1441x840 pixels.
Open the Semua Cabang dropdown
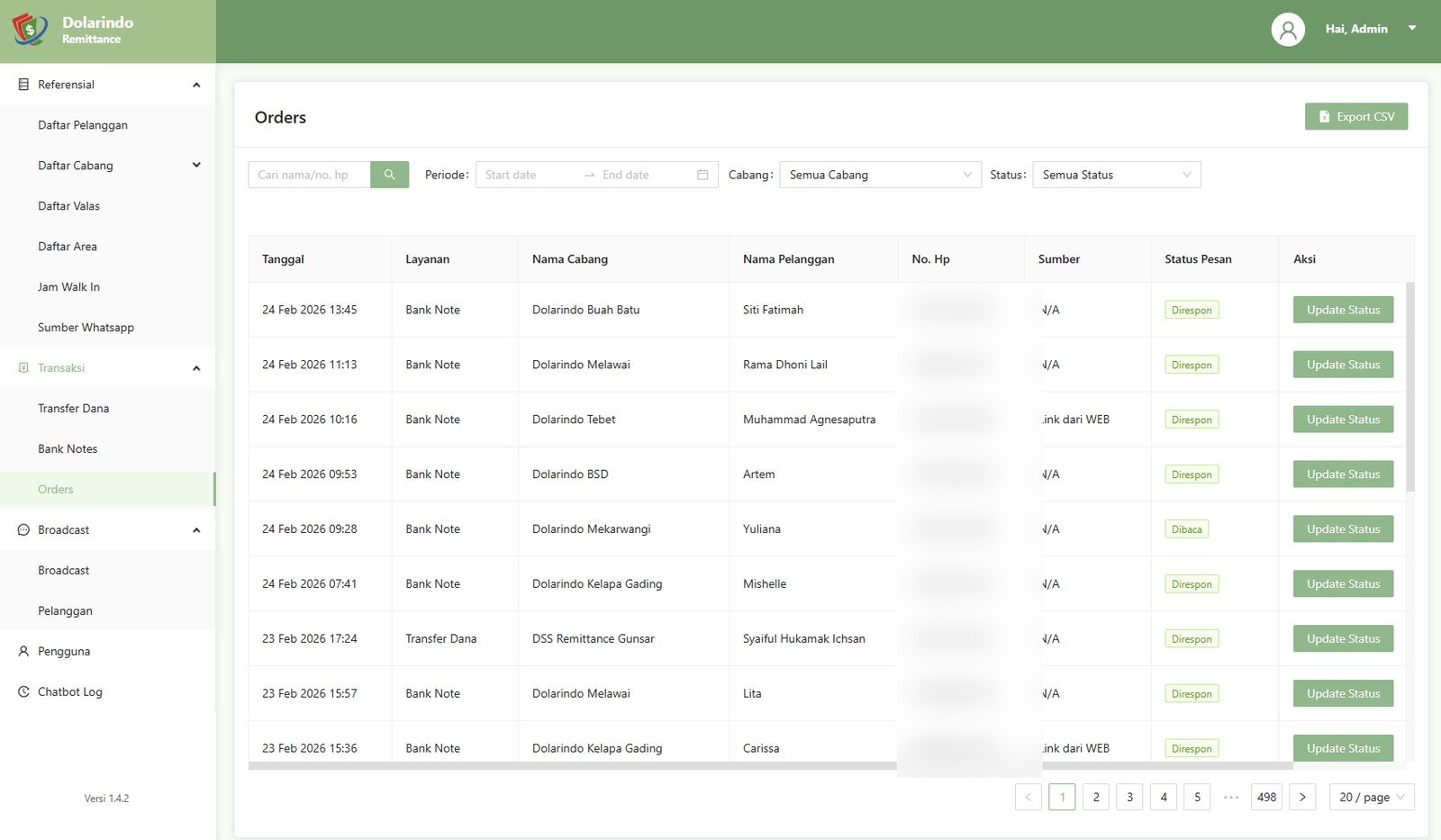point(880,175)
